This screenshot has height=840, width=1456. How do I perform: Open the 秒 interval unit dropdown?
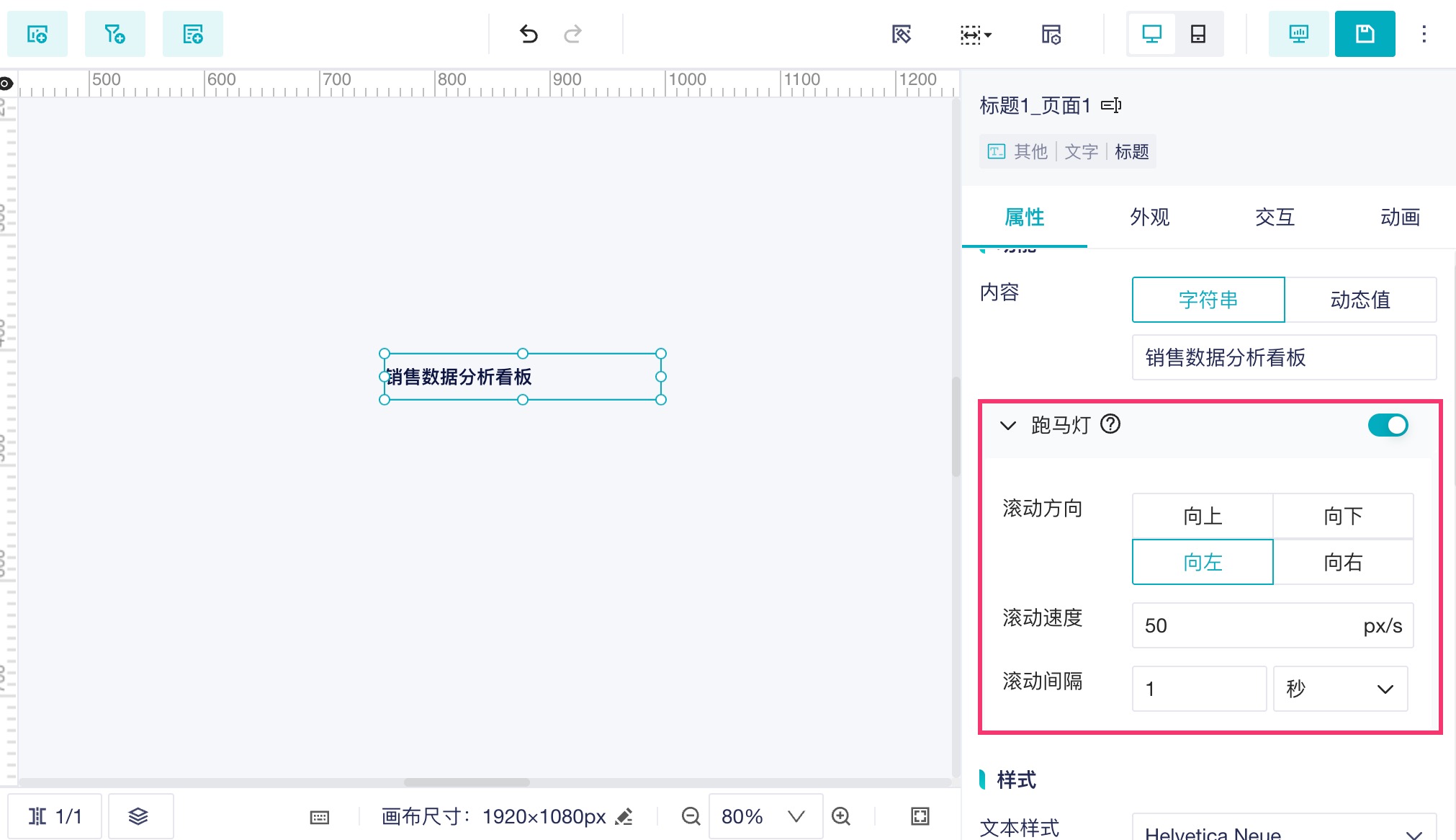pos(1340,689)
